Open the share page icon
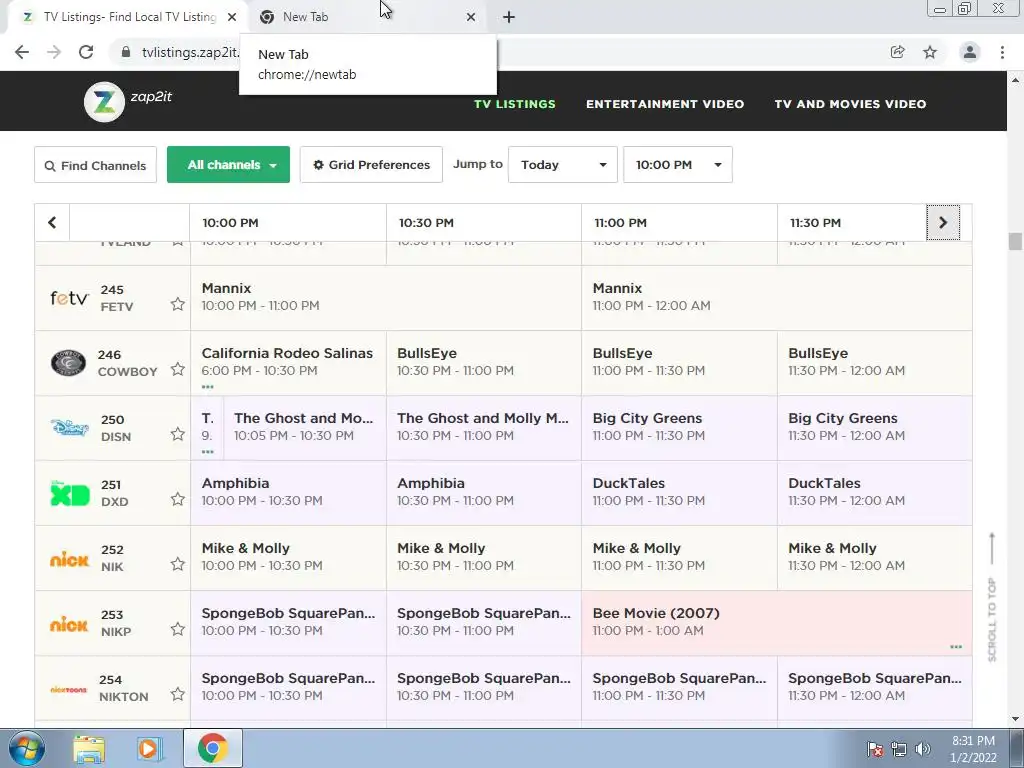Screen dimensions: 1024x768 (x=897, y=52)
